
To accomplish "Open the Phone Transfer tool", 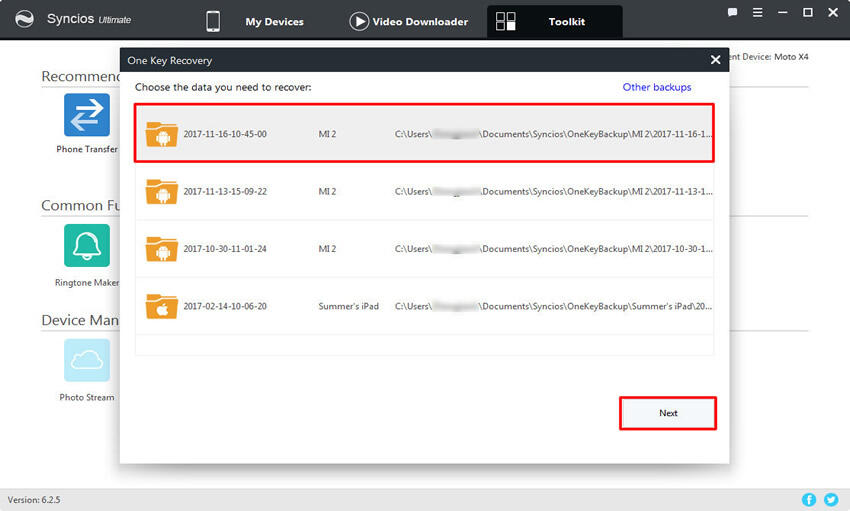I will [x=87, y=115].
